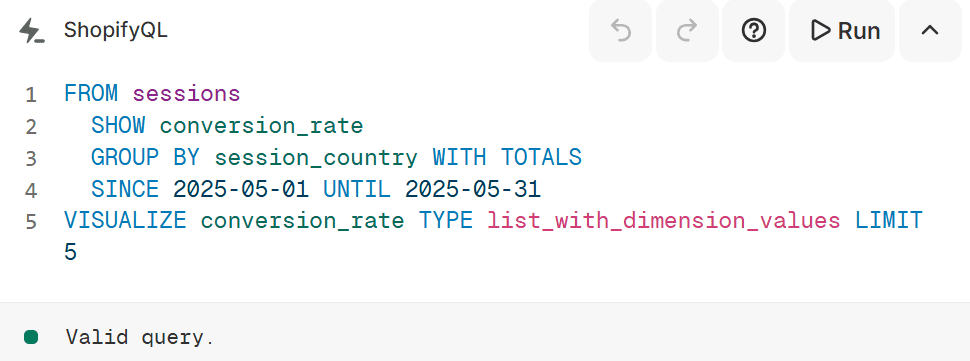Click the green valid status indicator

pyautogui.click(x=31, y=337)
